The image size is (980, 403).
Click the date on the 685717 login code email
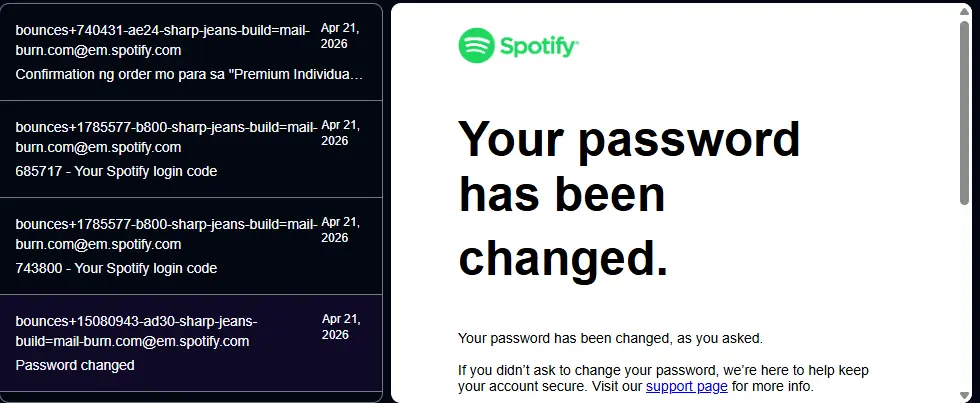point(341,132)
